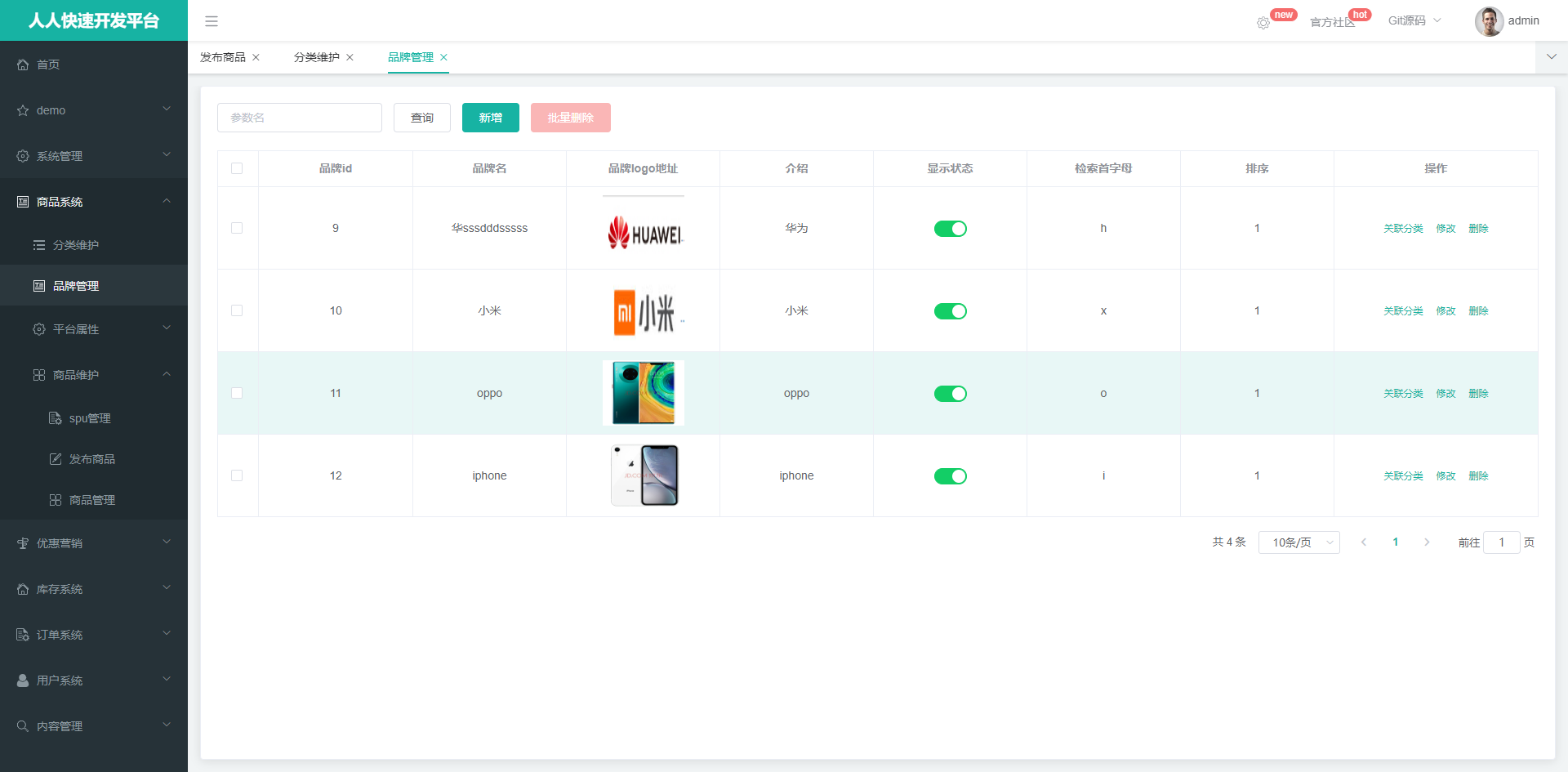The width and height of the screenshot is (1568, 772).
Task: Click the 官方社区 link in header
Action: click(1332, 23)
